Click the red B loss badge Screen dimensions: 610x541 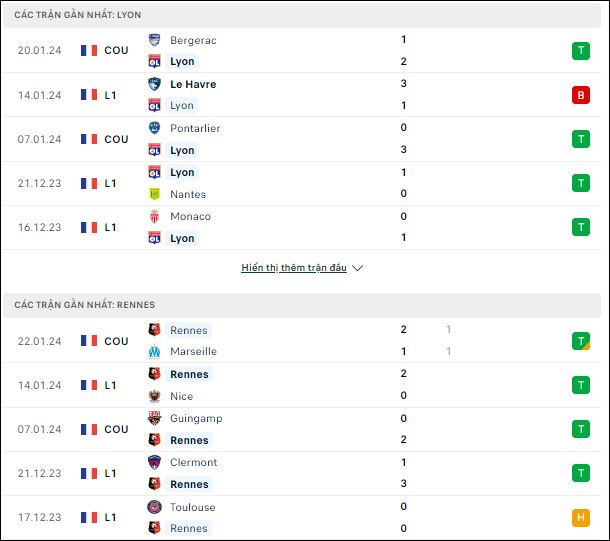pos(580,95)
